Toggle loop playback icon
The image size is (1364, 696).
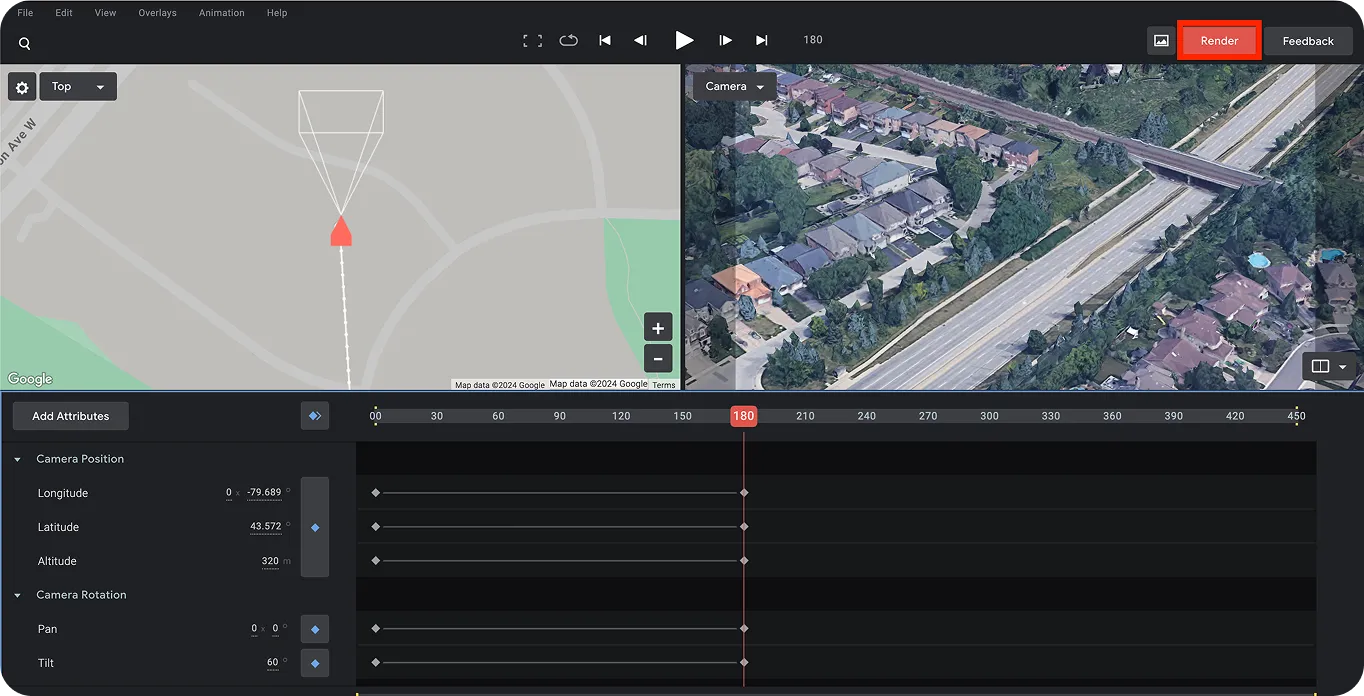tap(568, 40)
